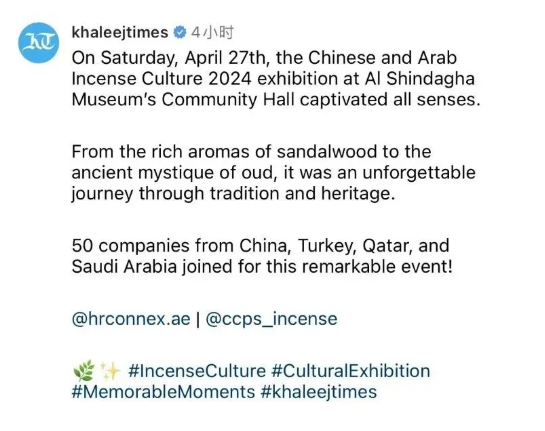The width and height of the screenshot is (545, 431).
Task: Click the 4小时 post timestamp
Action: pos(212,33)
